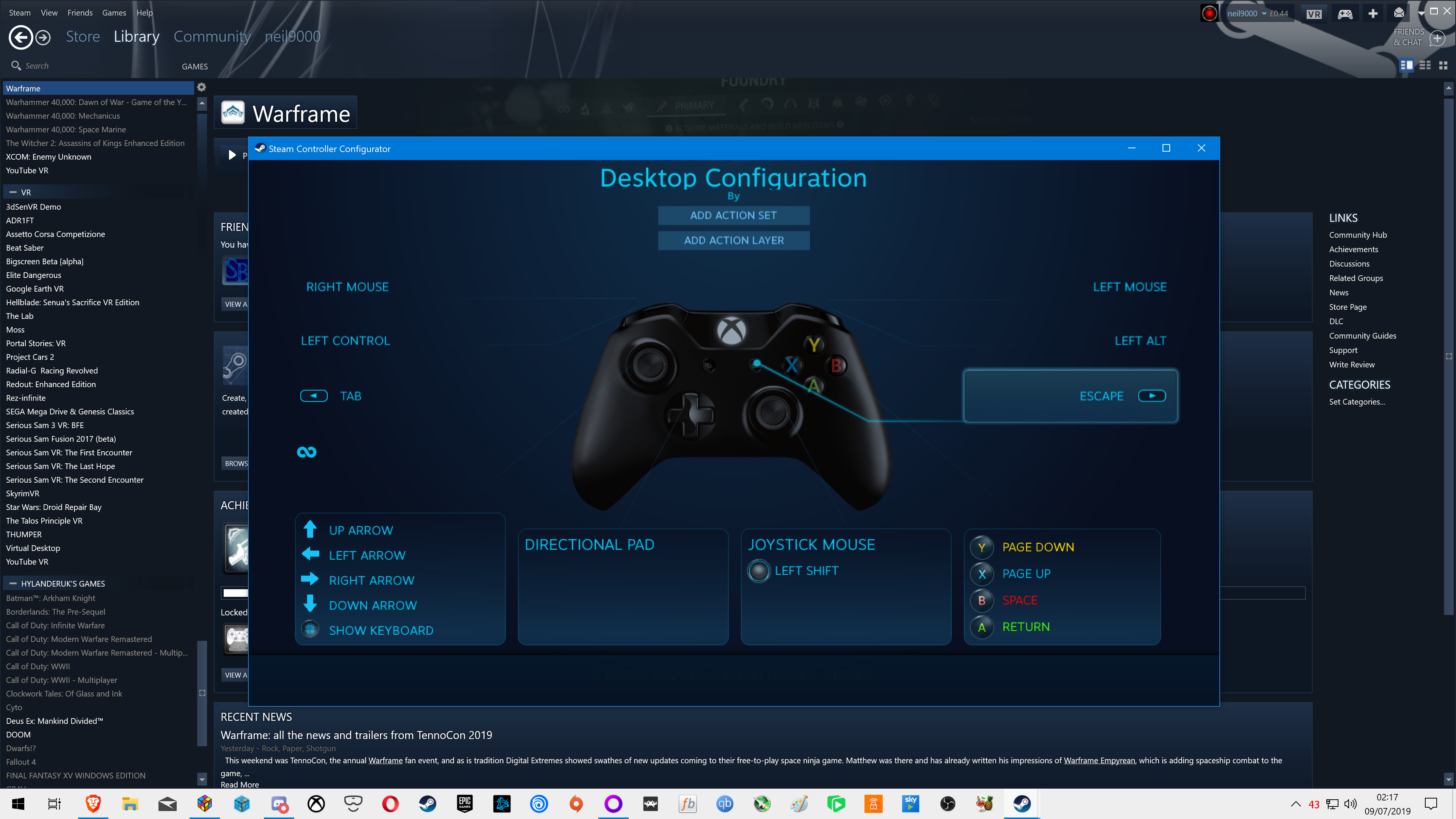Select the RIGHT ARROW d-pad binding

(x=357, y=580)
